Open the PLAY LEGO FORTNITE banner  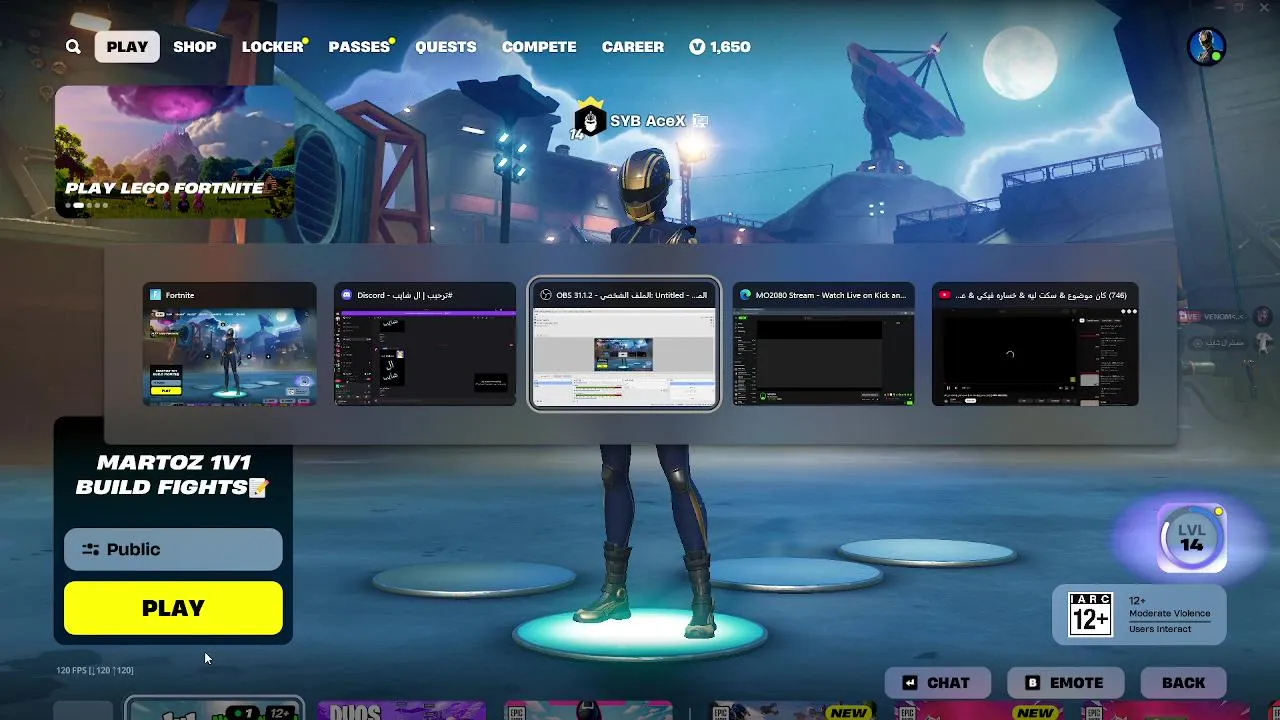coord(175,151)
